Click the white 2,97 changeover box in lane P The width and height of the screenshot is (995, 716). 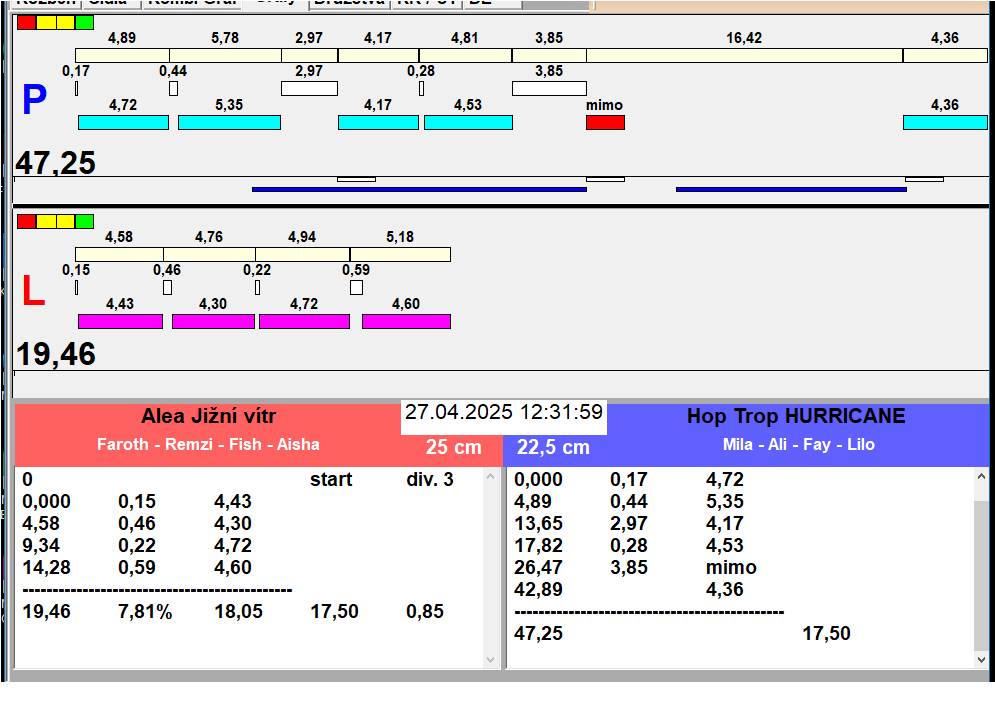tap(309, 88)
